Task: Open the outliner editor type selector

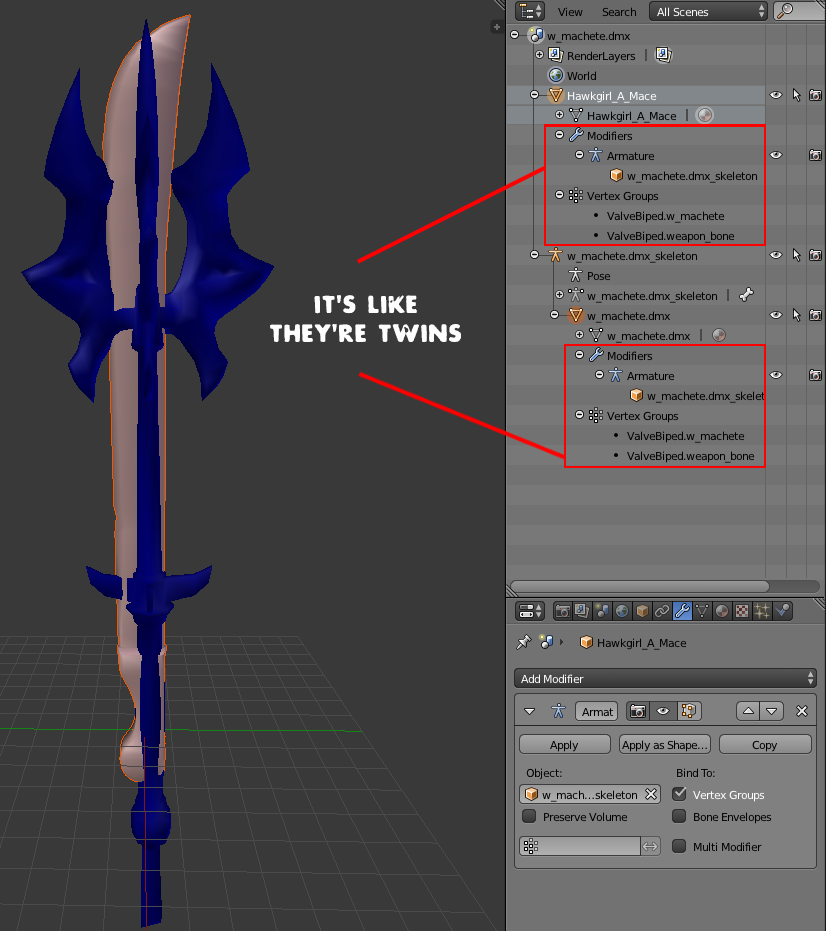Action: click(x=530, y=11)
